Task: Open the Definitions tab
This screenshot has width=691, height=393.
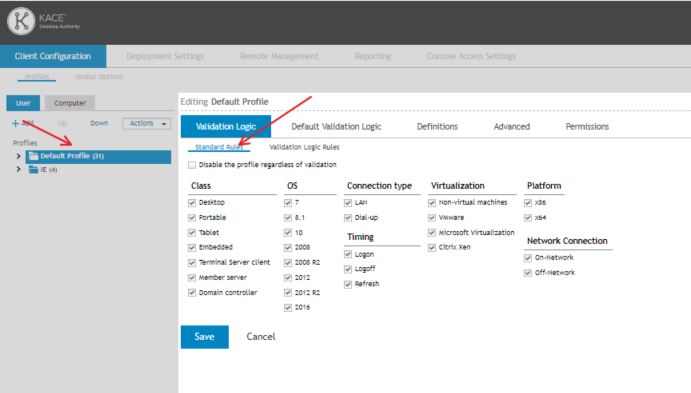Action: pyautogui.click(x=437, y=126)
